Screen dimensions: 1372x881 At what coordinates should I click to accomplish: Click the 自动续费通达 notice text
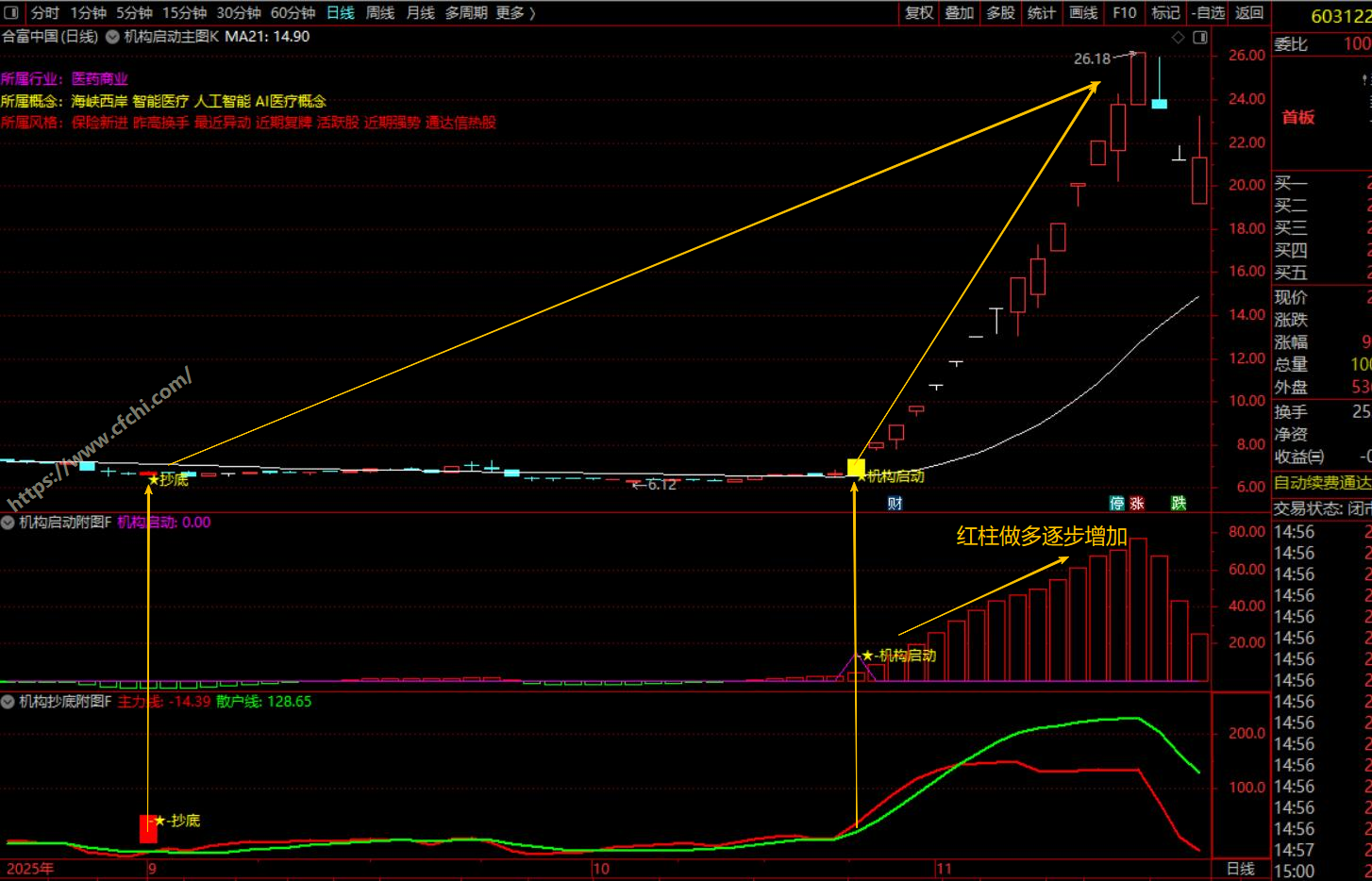(x=1322, y=483)
